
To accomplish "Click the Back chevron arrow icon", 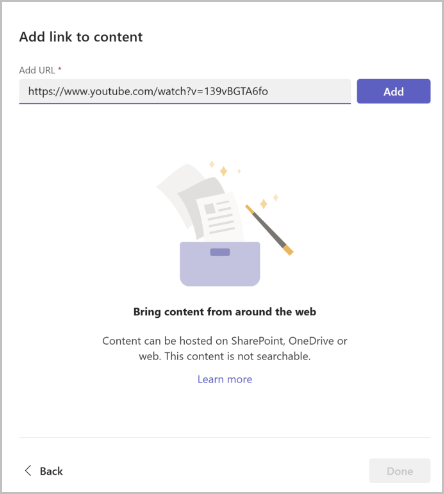I will click(28, 471).
